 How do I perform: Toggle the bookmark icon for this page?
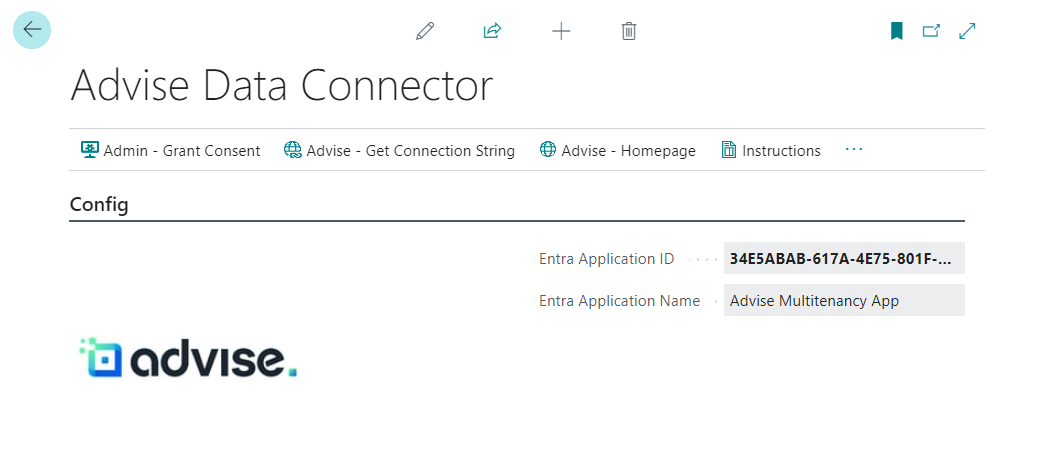(897, 31)
